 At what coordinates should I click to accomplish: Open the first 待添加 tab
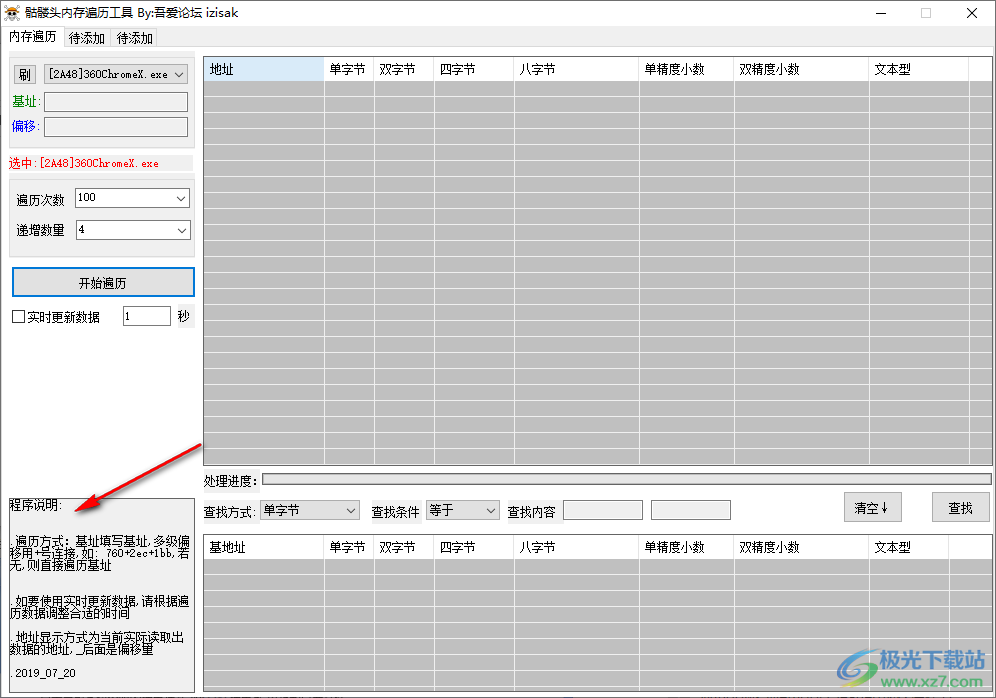point(87,38)
